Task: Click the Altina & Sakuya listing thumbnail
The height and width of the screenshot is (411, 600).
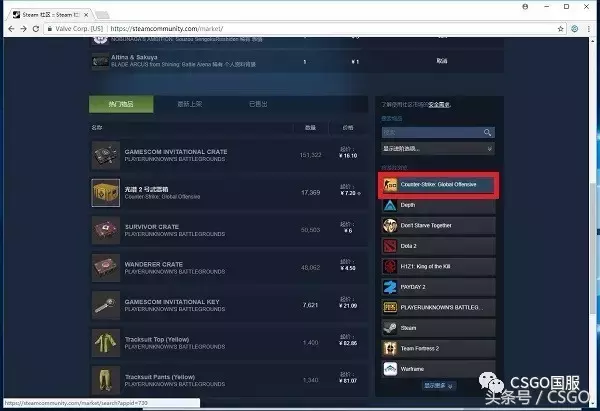Action: [x=100, y=61]
